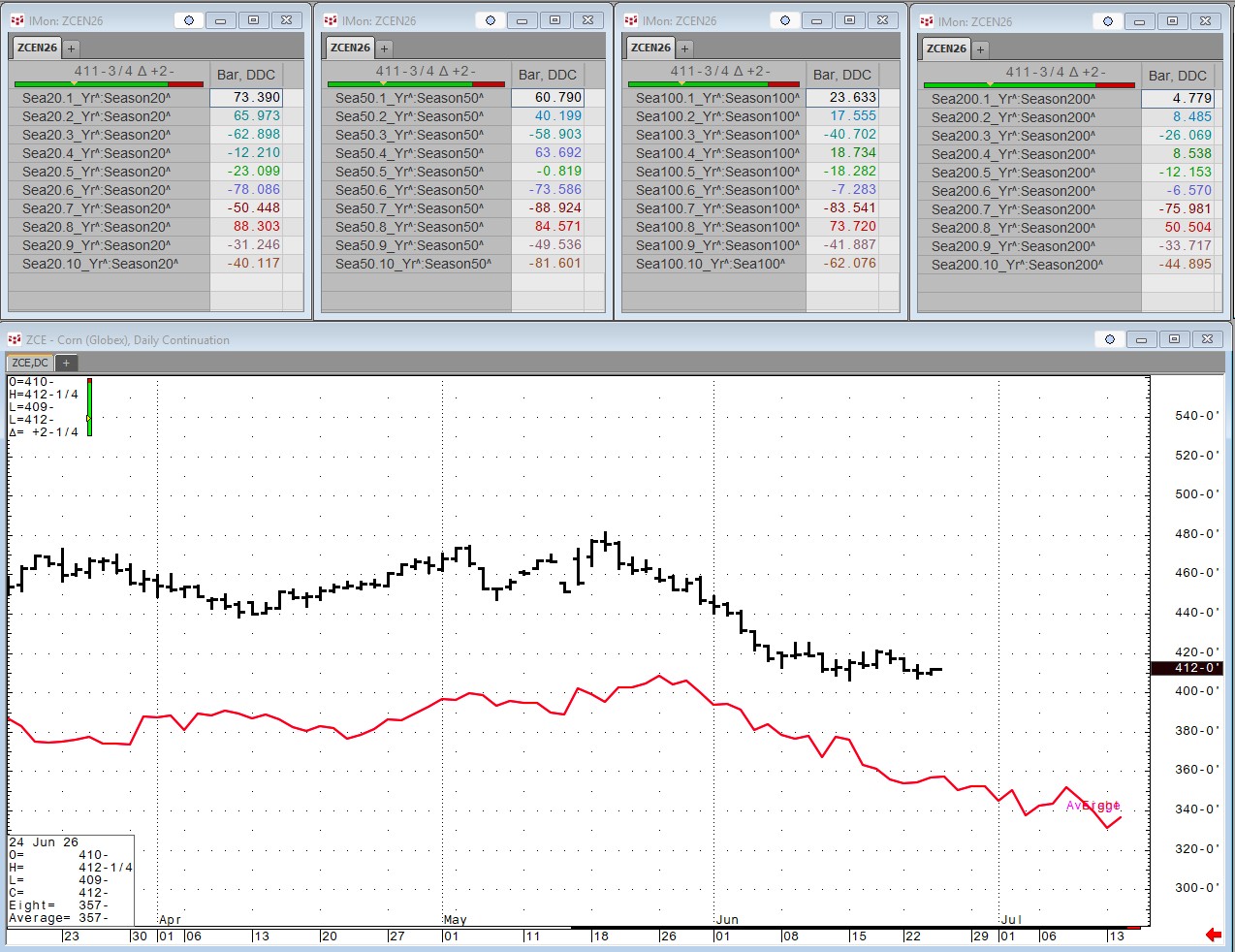The height and width of the screenshot is (952, 1235).
Task: Click the green-red range bar in Season50 monitor
Action: (416, 84)
